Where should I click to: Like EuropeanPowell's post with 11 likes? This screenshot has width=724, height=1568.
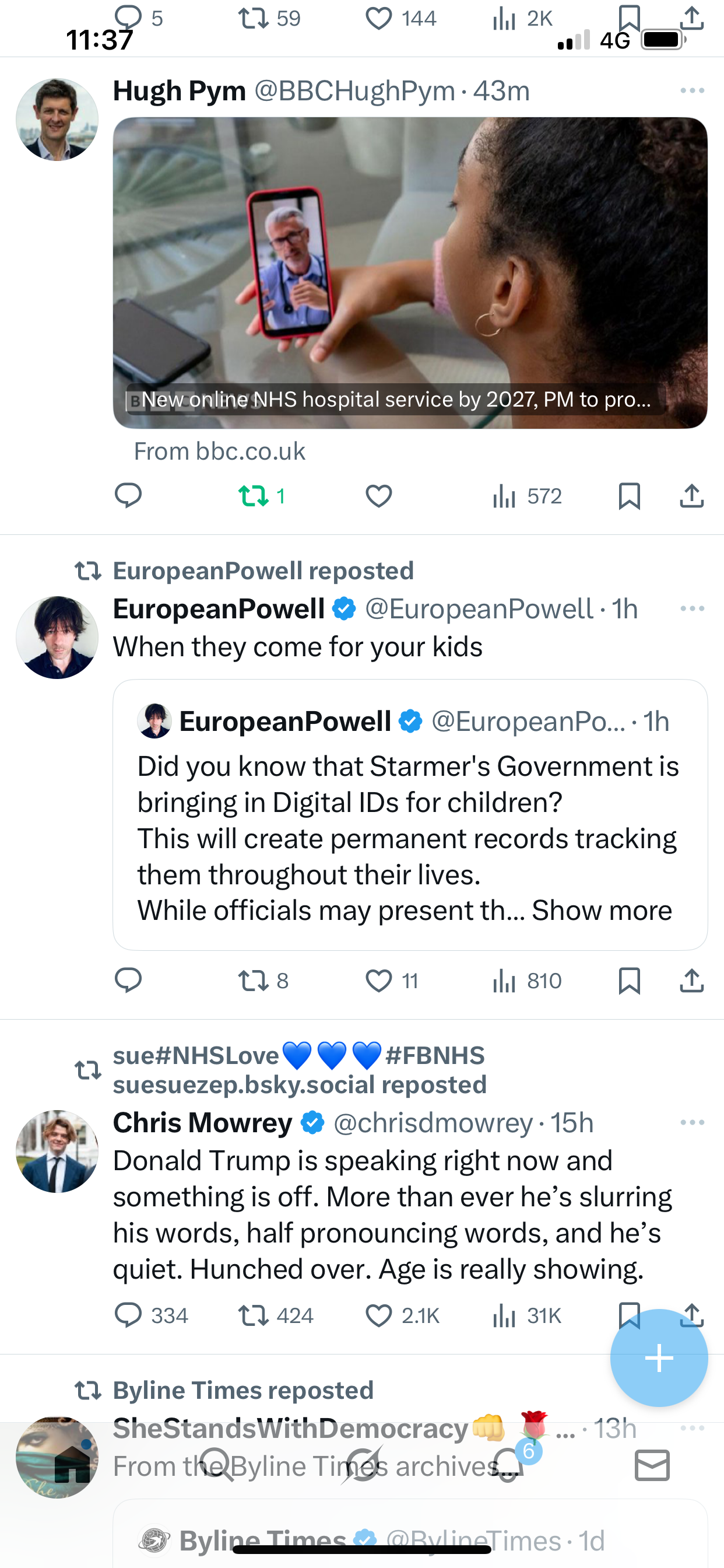coord(378,981)
